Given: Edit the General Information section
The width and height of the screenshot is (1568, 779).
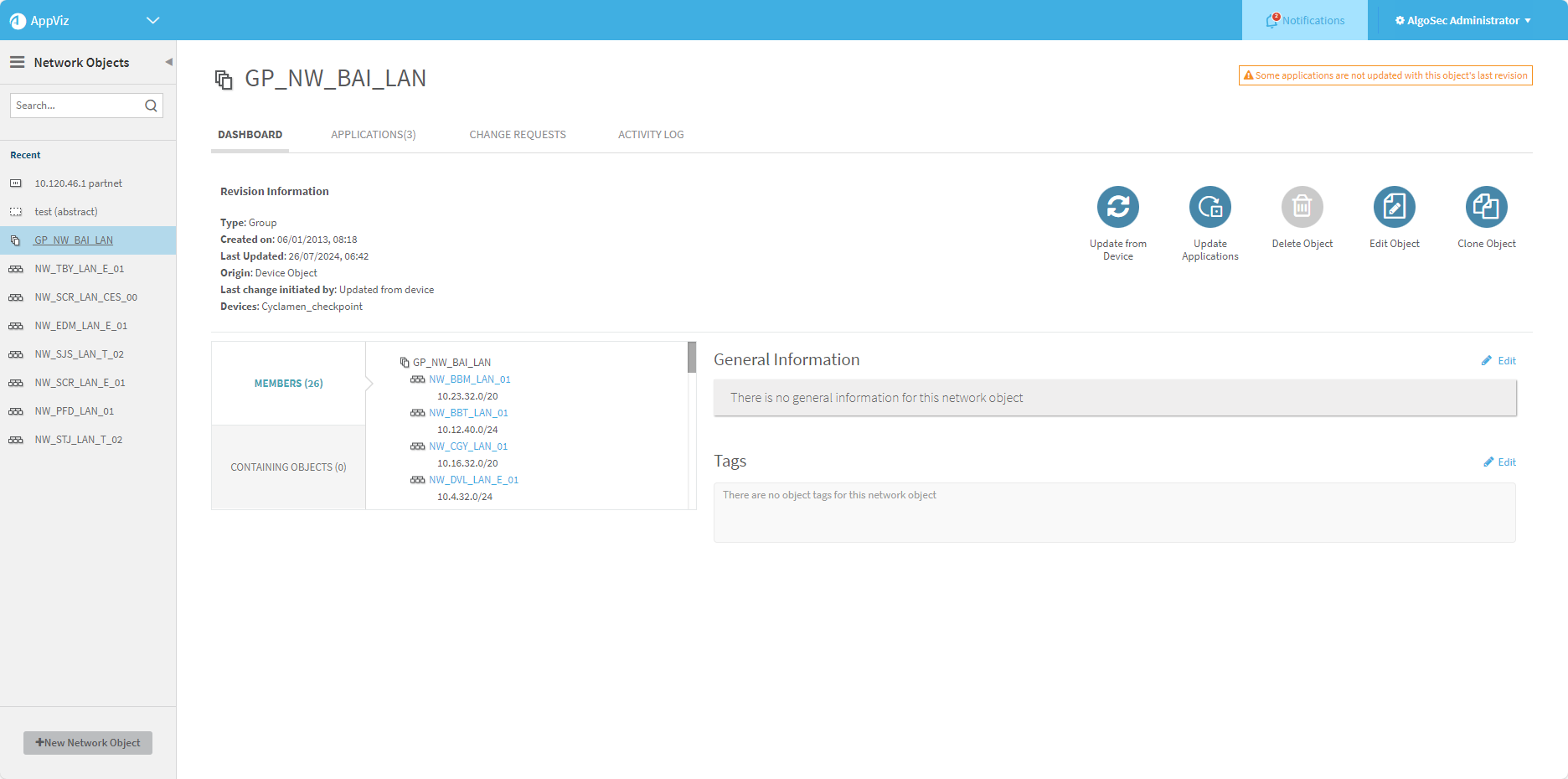Looking at the screenshot, I should coord(1498,361).
